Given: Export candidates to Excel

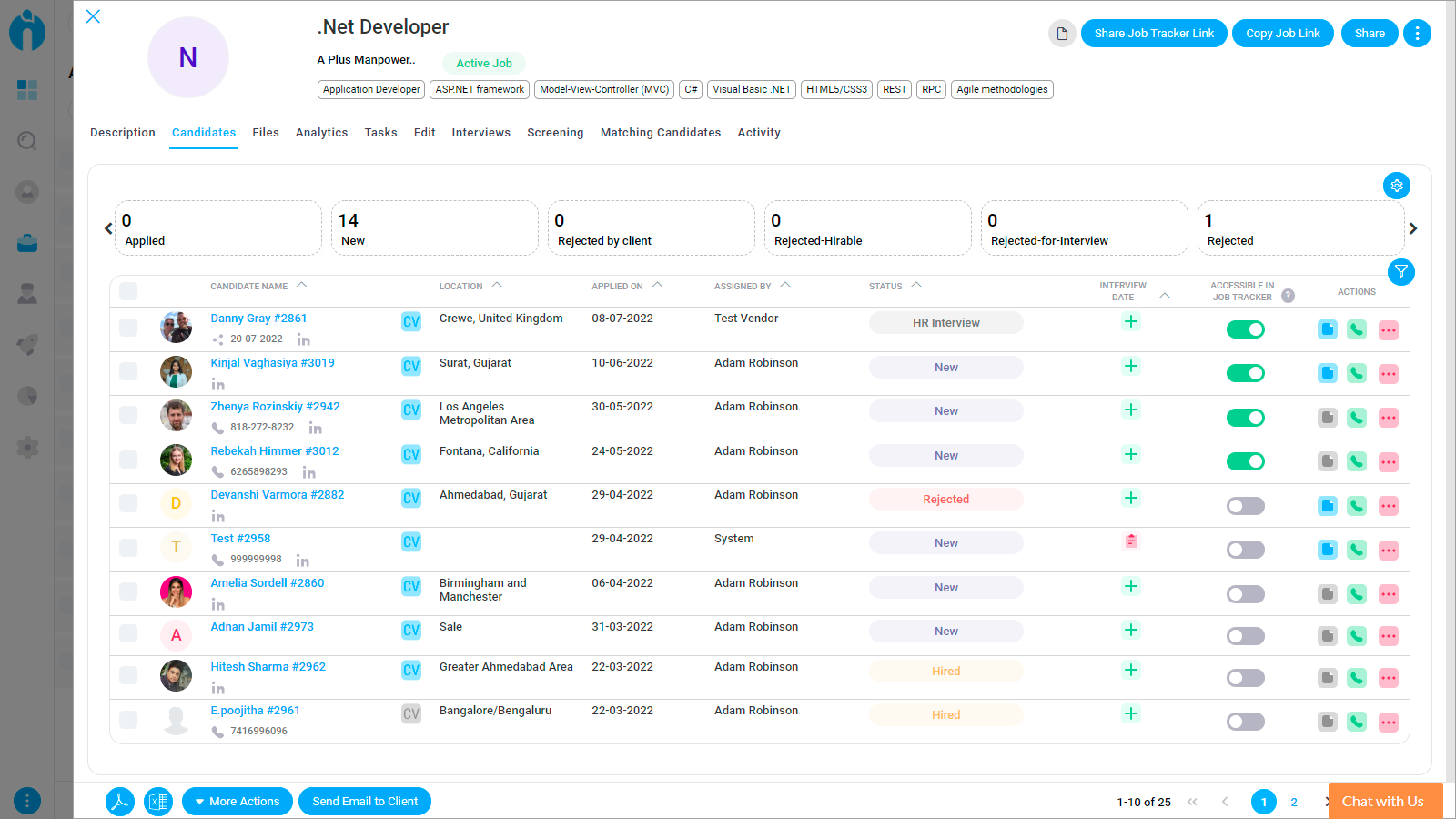Looking at the screenshot, I should [158, 802].
